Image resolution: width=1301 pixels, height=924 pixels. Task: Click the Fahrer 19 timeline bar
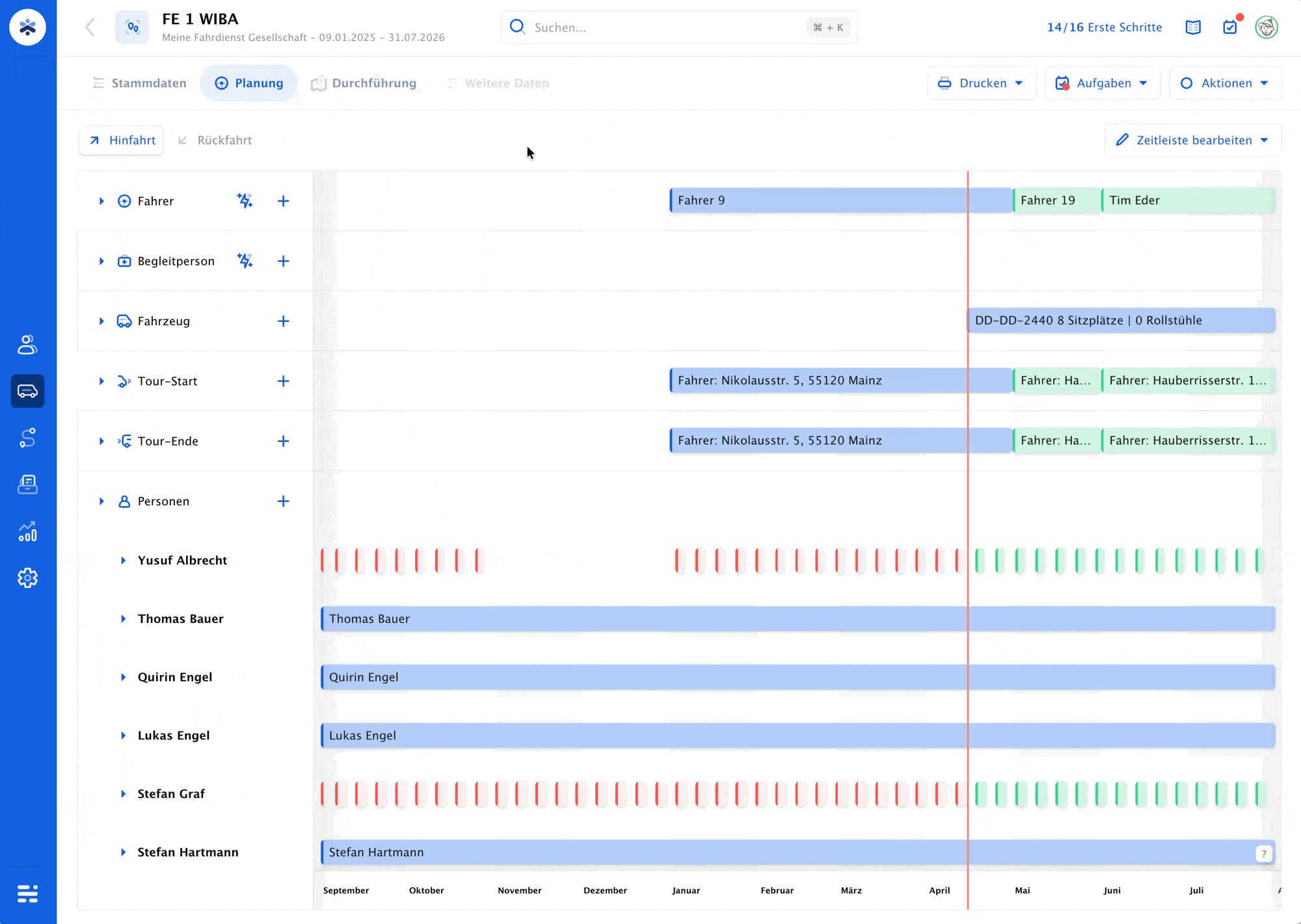point(1056,200)
